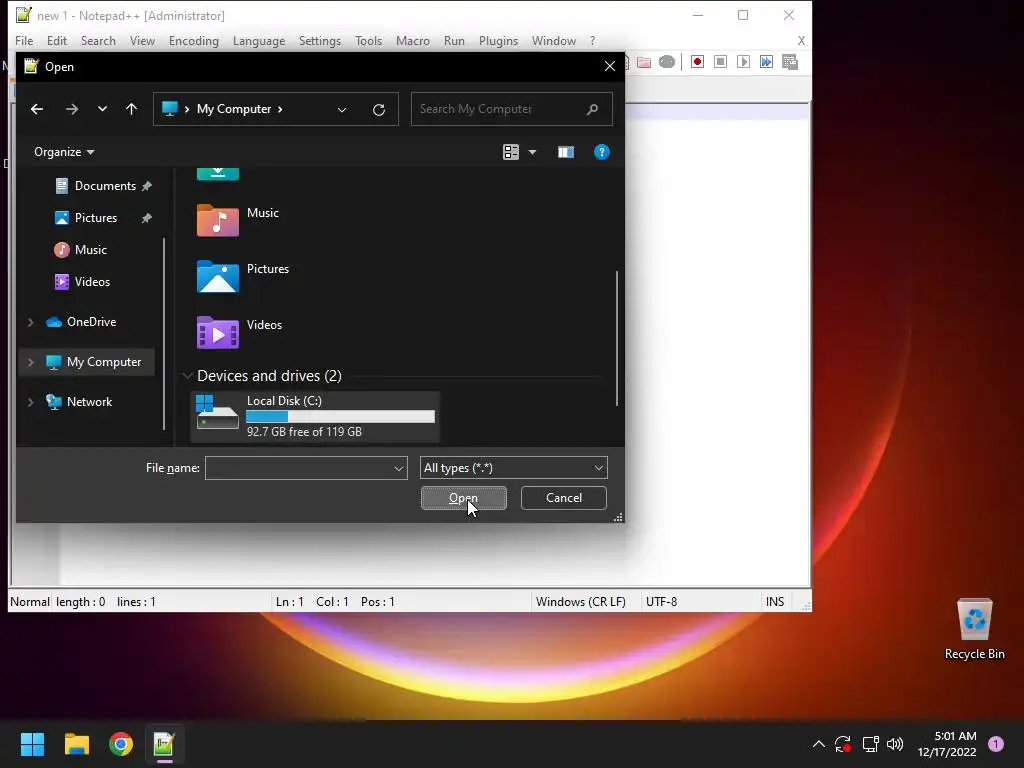Viewport: 1024px width, 768px height.
Task: Open the File menu in Notepad++
Action: (x=24, y=40)
